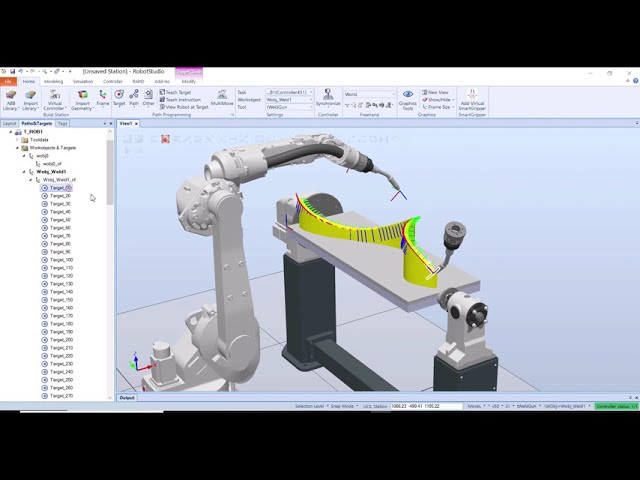Switch to the RAPID ribbon tab
Image resolution: width=640 pixels, height=480 pixels.
[138, 82]
